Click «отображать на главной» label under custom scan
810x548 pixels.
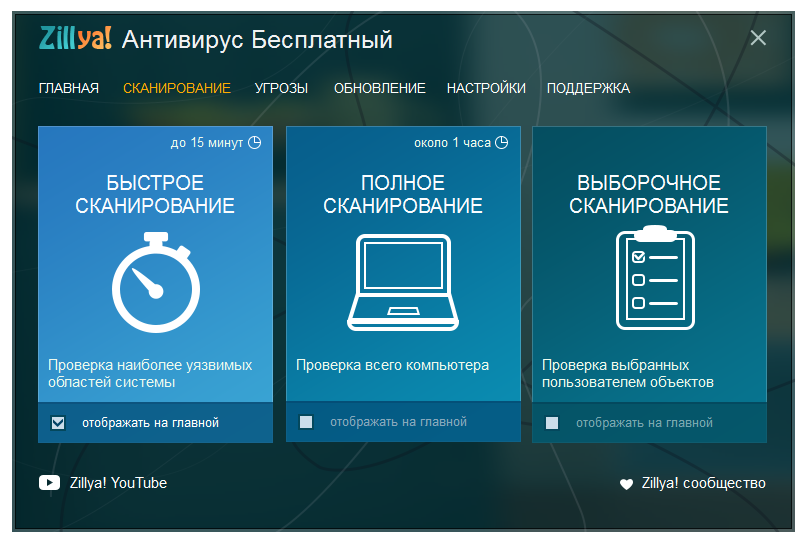644,423
